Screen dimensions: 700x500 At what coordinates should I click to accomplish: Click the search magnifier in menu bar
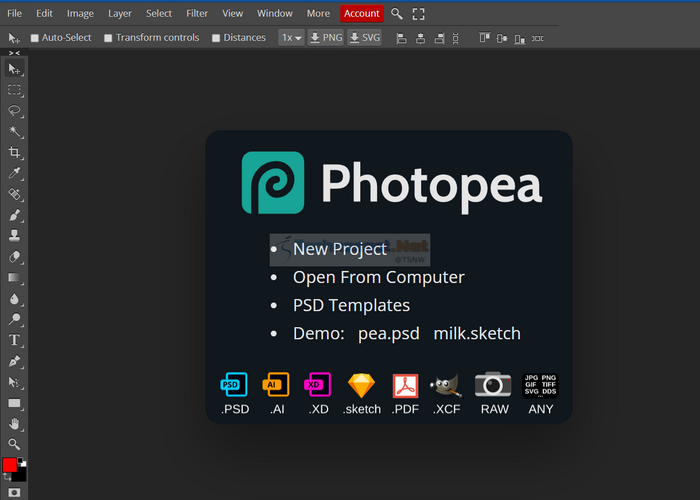coord(396,14)
